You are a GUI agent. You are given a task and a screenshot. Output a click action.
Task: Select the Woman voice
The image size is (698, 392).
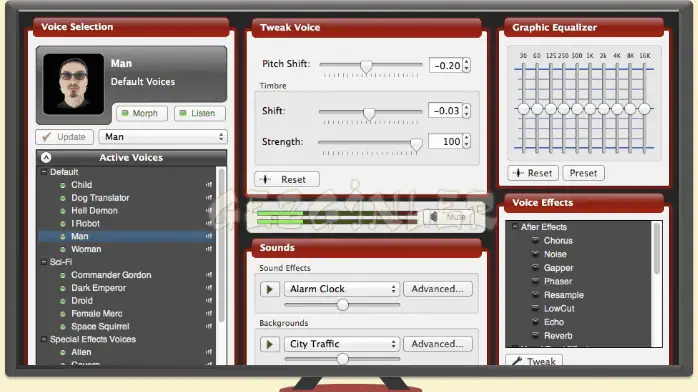[x=86, y=249]
